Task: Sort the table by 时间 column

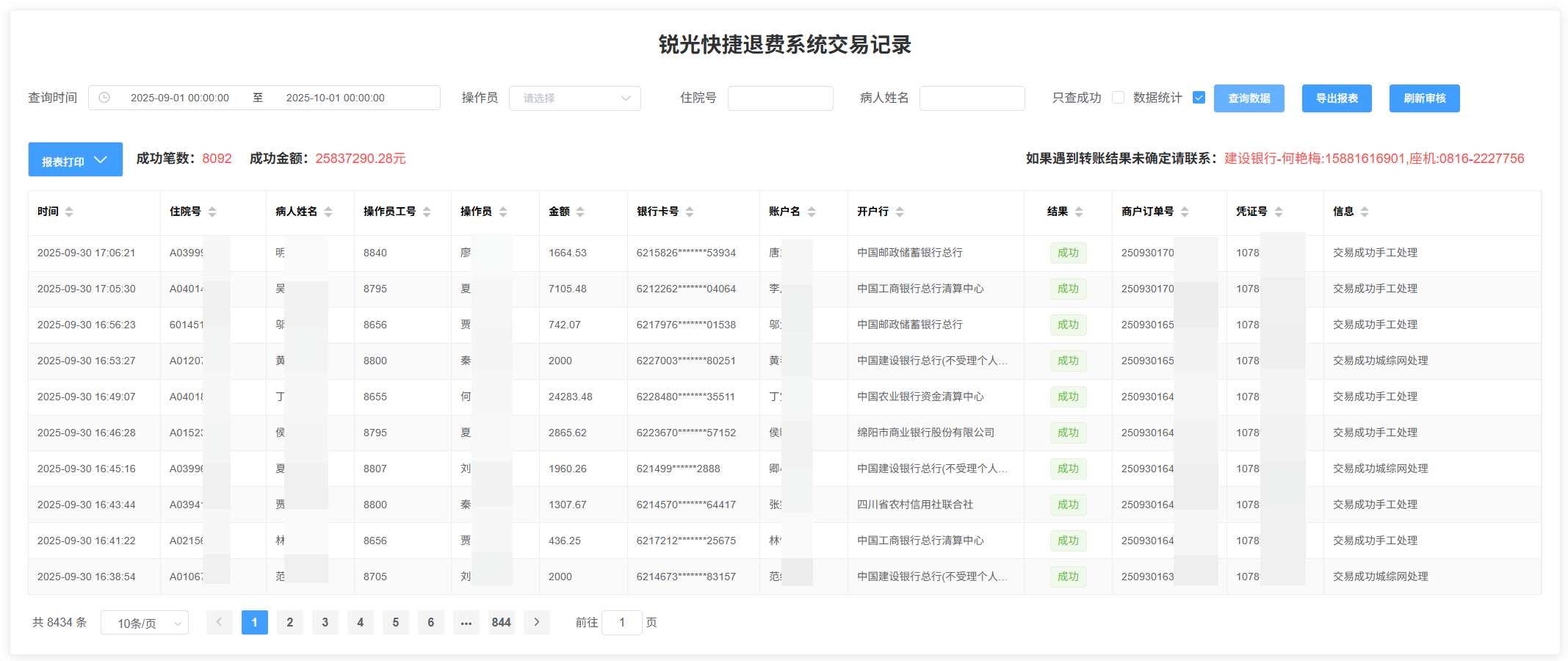Action: point(69,212)
